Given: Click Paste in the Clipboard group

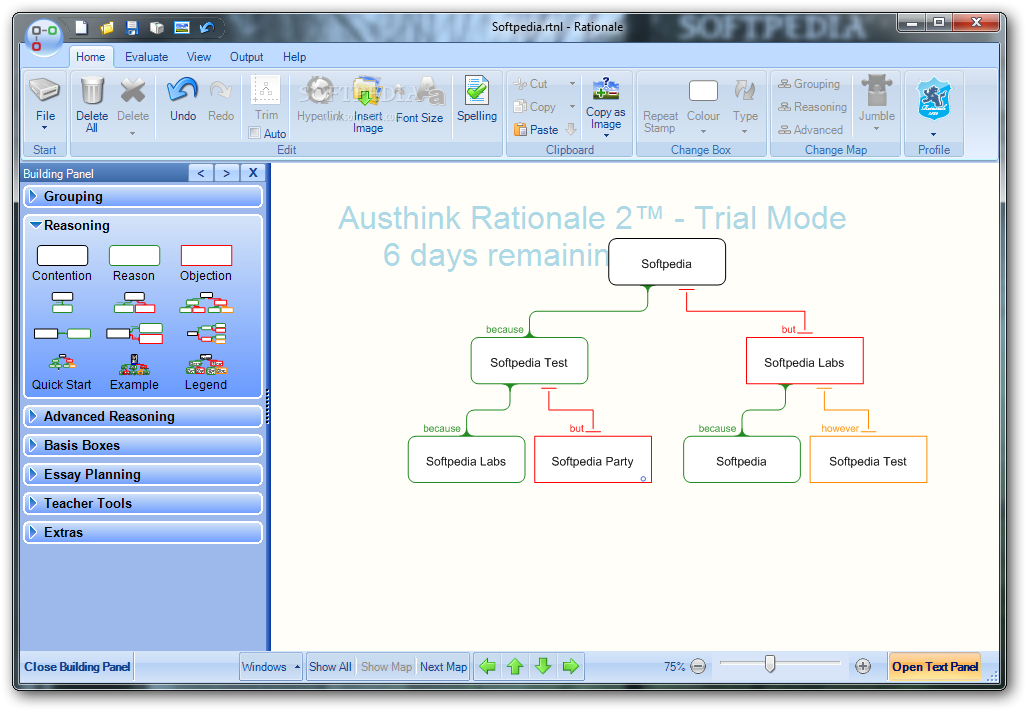Looking at the screenshot, I should coord(536,130).
